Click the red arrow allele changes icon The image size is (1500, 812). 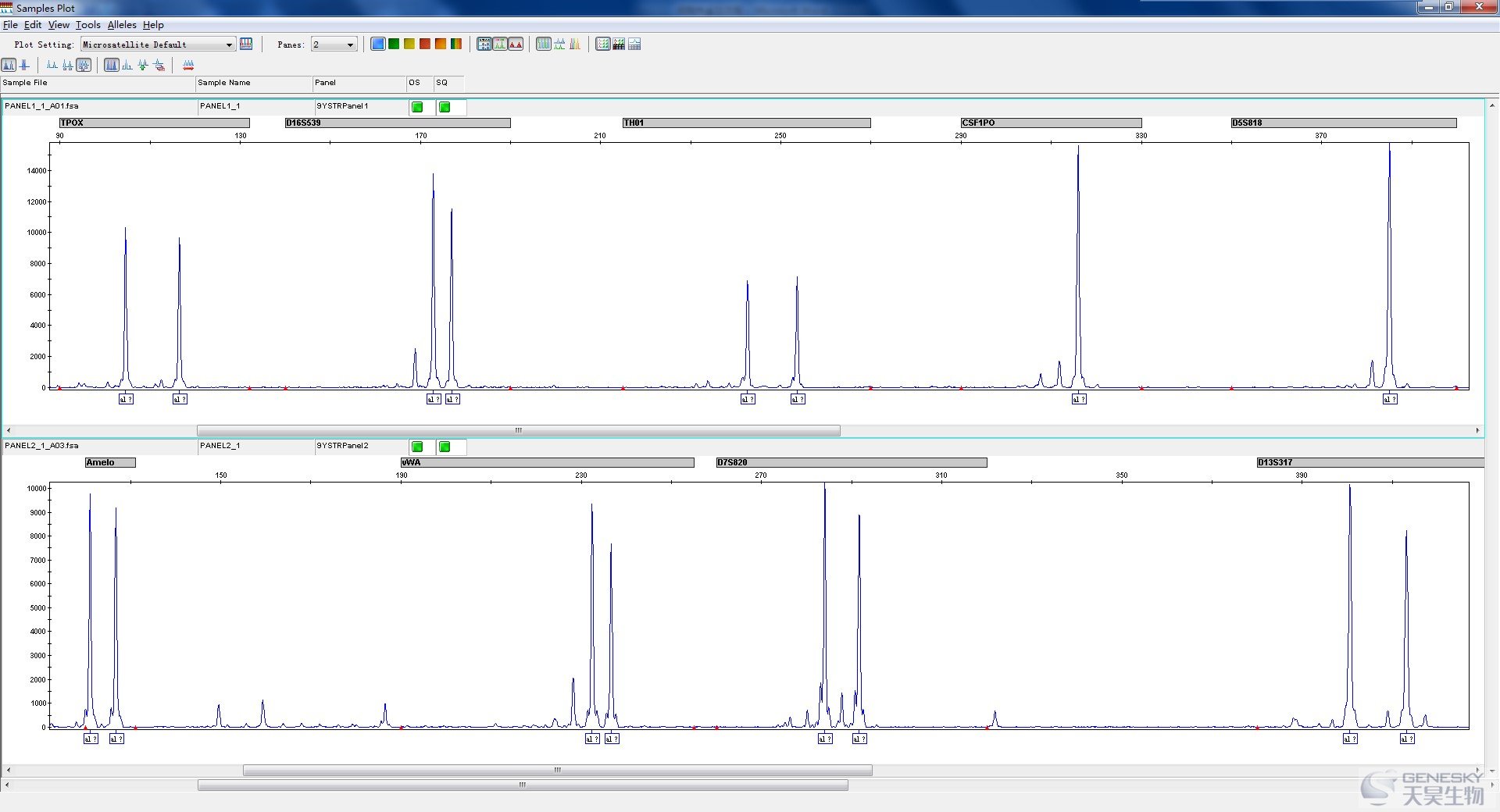pyautogui.click(x=187, y=65)
